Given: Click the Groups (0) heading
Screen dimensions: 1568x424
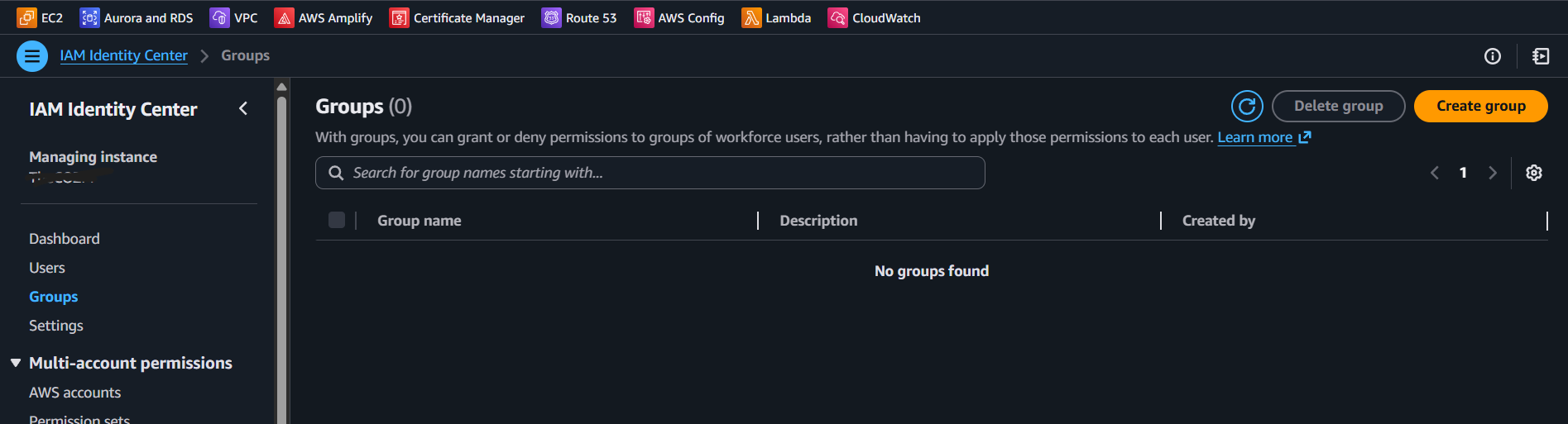Looking at the screenshot, I should pos(363,107).
